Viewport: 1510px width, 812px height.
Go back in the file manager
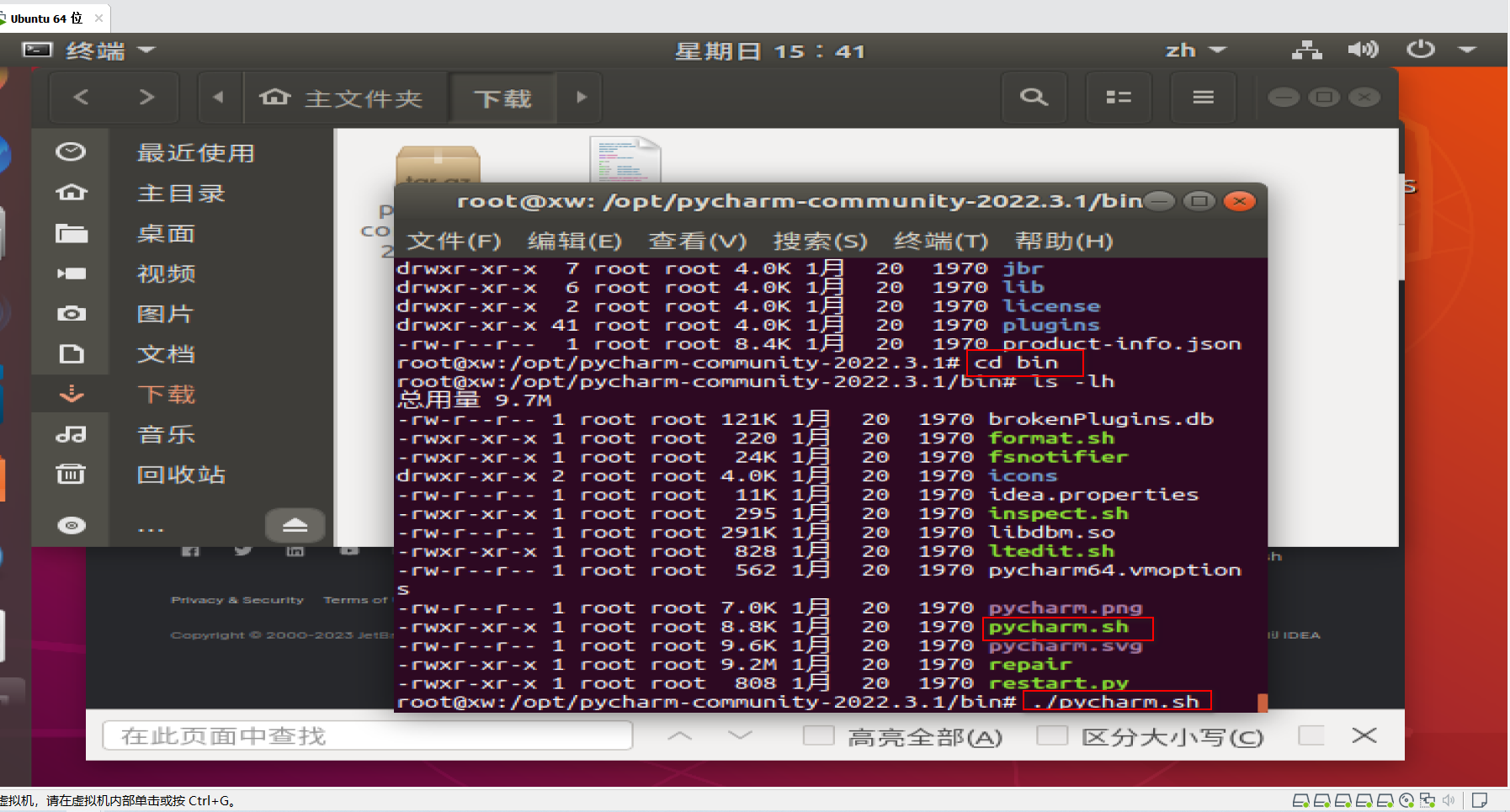click(x=82, y=98)
